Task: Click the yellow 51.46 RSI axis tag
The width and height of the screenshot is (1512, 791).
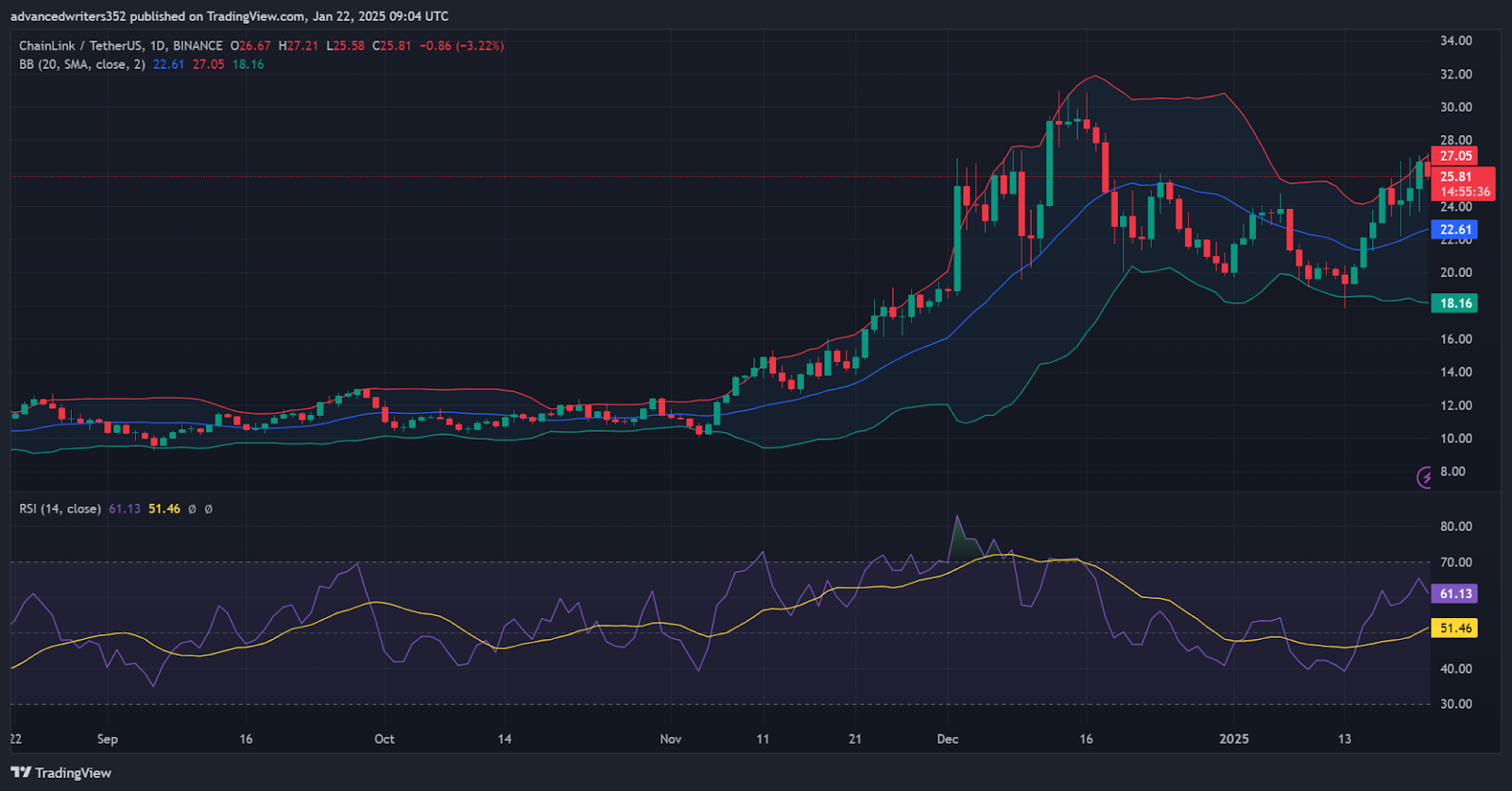Action: [1454, 628]
